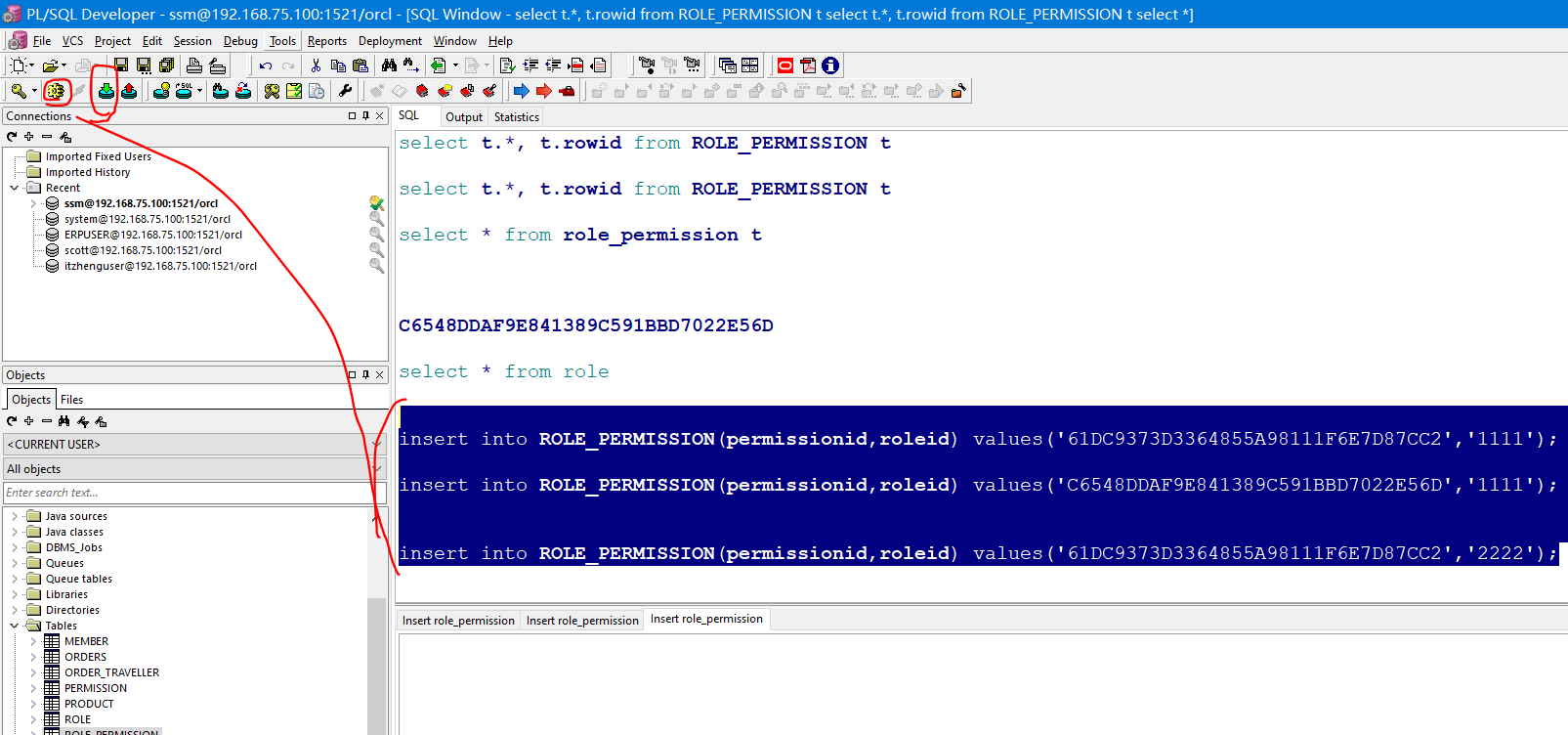The height and width of the screenshot is (735, 1568).
Task: Refresh the Connections panel tree
Action: 12,137
